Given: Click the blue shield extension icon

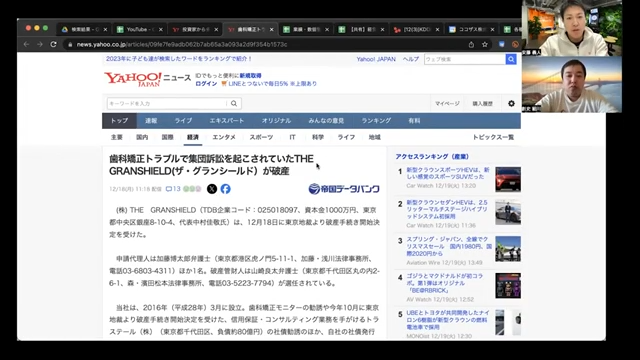Looking at the screenshot, I should tap(502, 44).
